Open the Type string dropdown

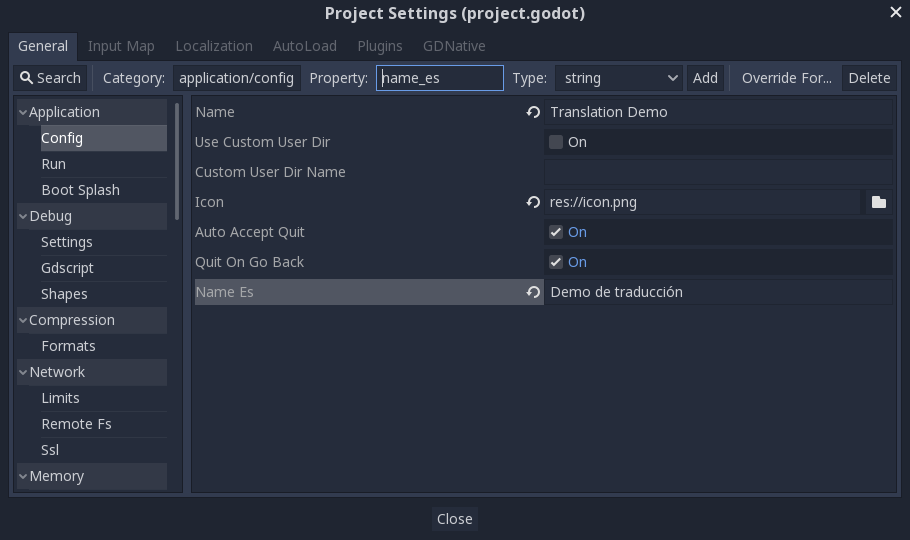(619, 78)
